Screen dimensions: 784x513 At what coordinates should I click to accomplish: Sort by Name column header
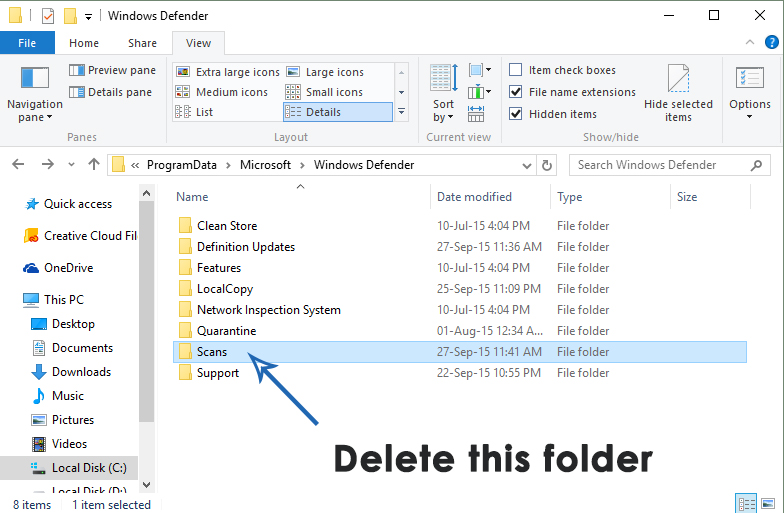pyautogui.click(x=300, y=196)
